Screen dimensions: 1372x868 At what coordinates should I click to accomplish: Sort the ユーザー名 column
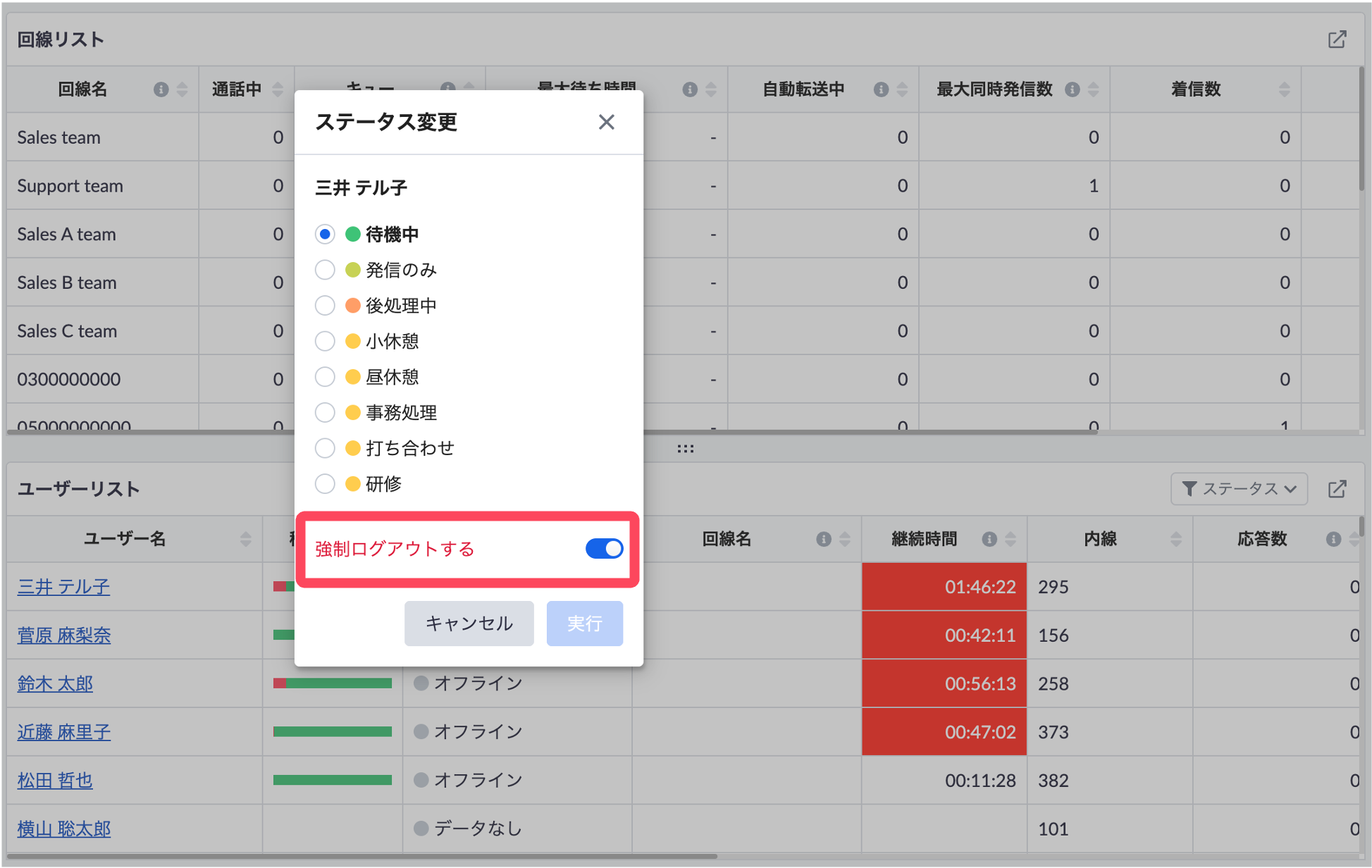pos(245,539)
